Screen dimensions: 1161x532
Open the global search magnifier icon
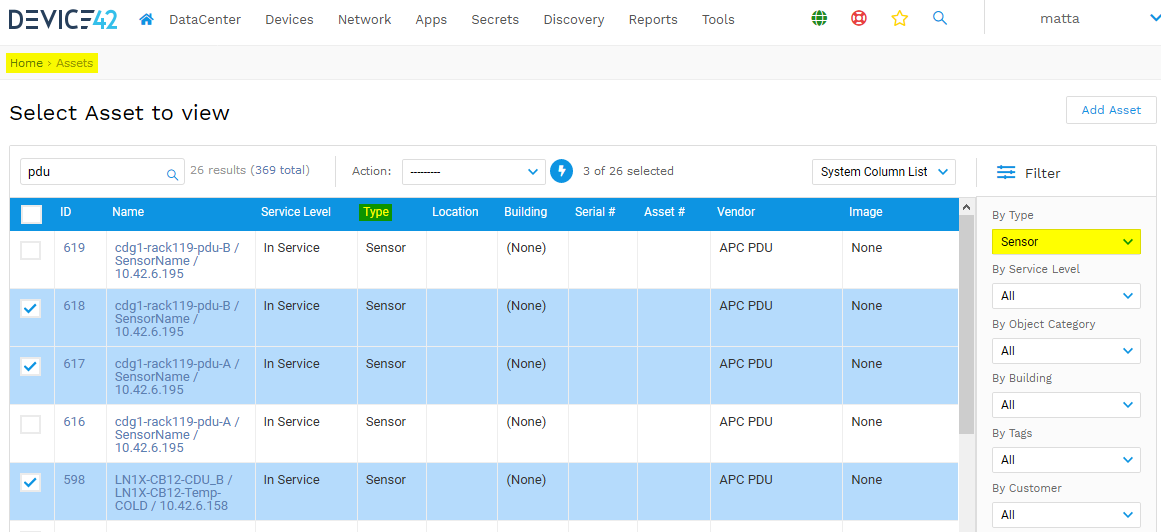click(940, 19)
